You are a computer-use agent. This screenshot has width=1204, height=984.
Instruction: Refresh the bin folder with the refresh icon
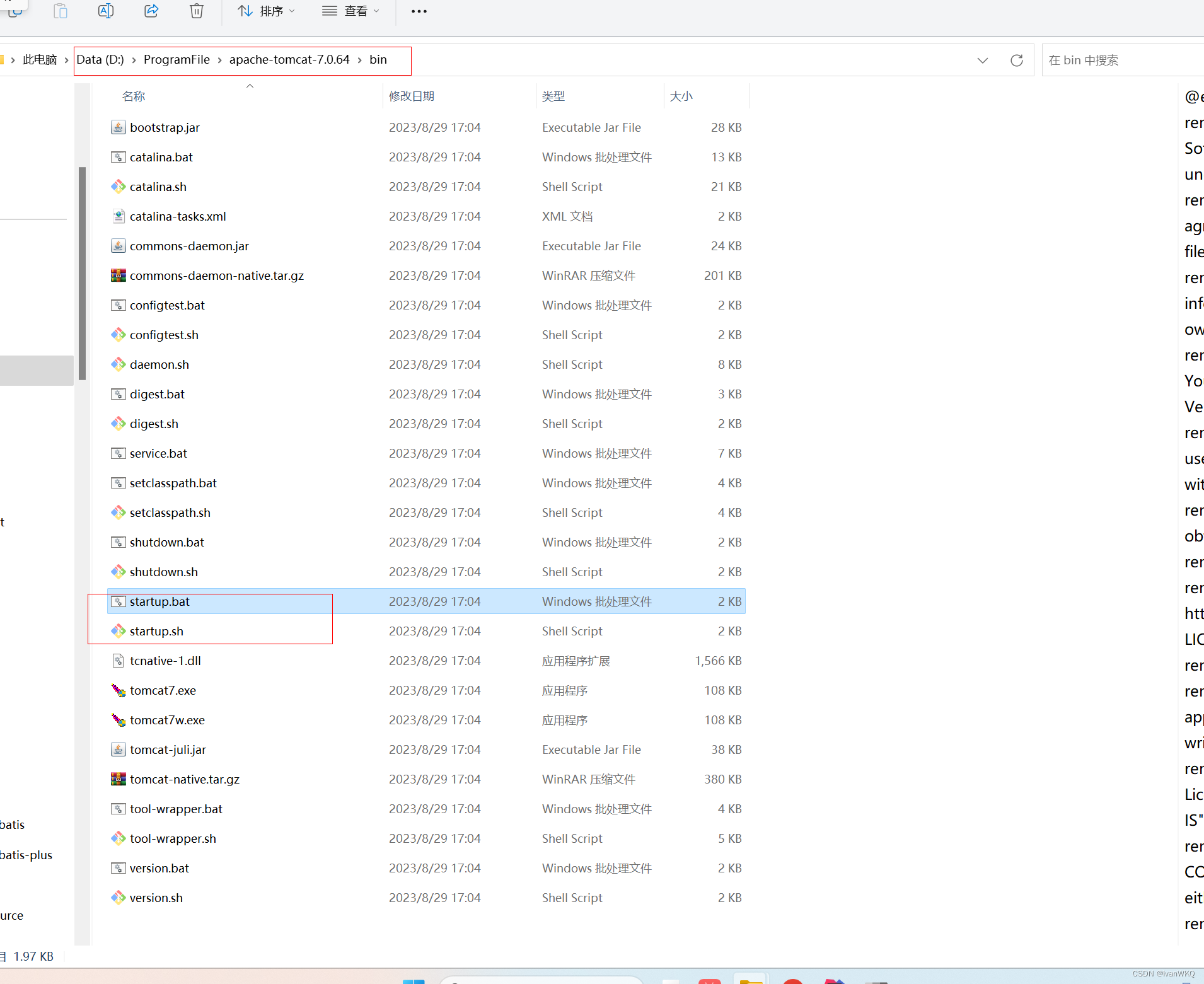pos(1016,61)
